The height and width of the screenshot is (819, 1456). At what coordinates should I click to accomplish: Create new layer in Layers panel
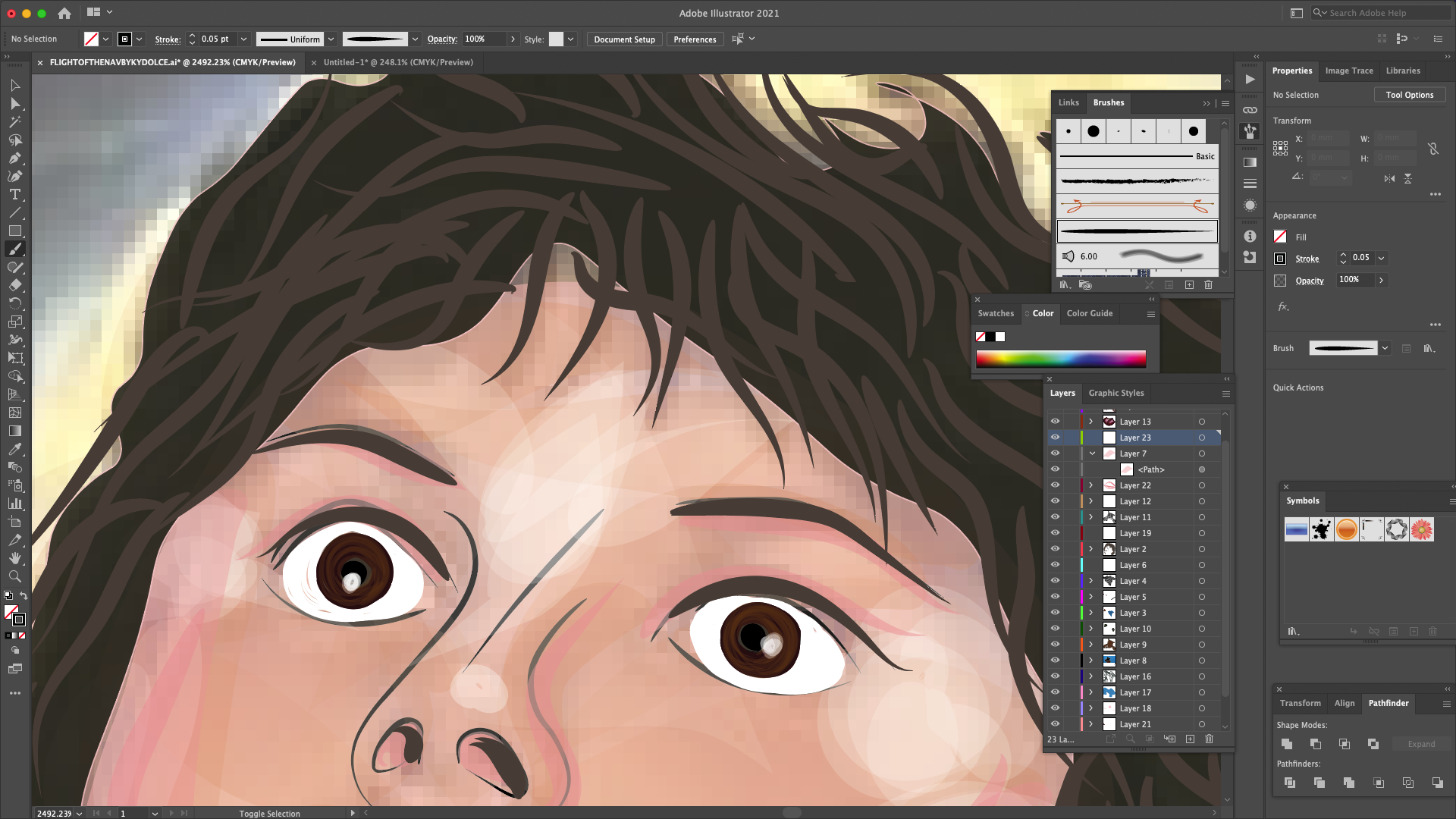coord(1190,739)
